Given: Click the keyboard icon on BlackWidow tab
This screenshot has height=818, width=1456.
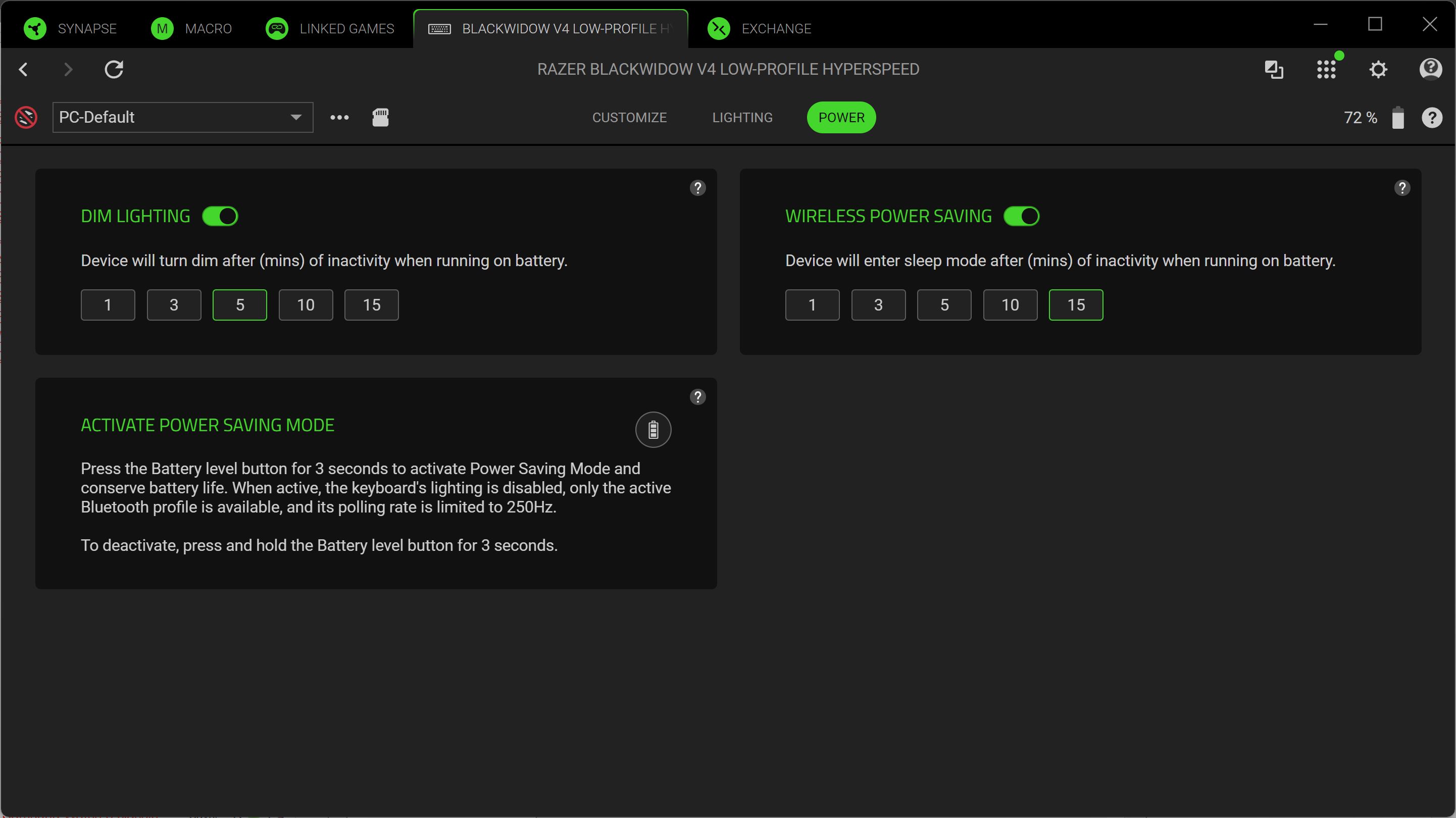Looking at the screenshot, I should click(439, 29).
